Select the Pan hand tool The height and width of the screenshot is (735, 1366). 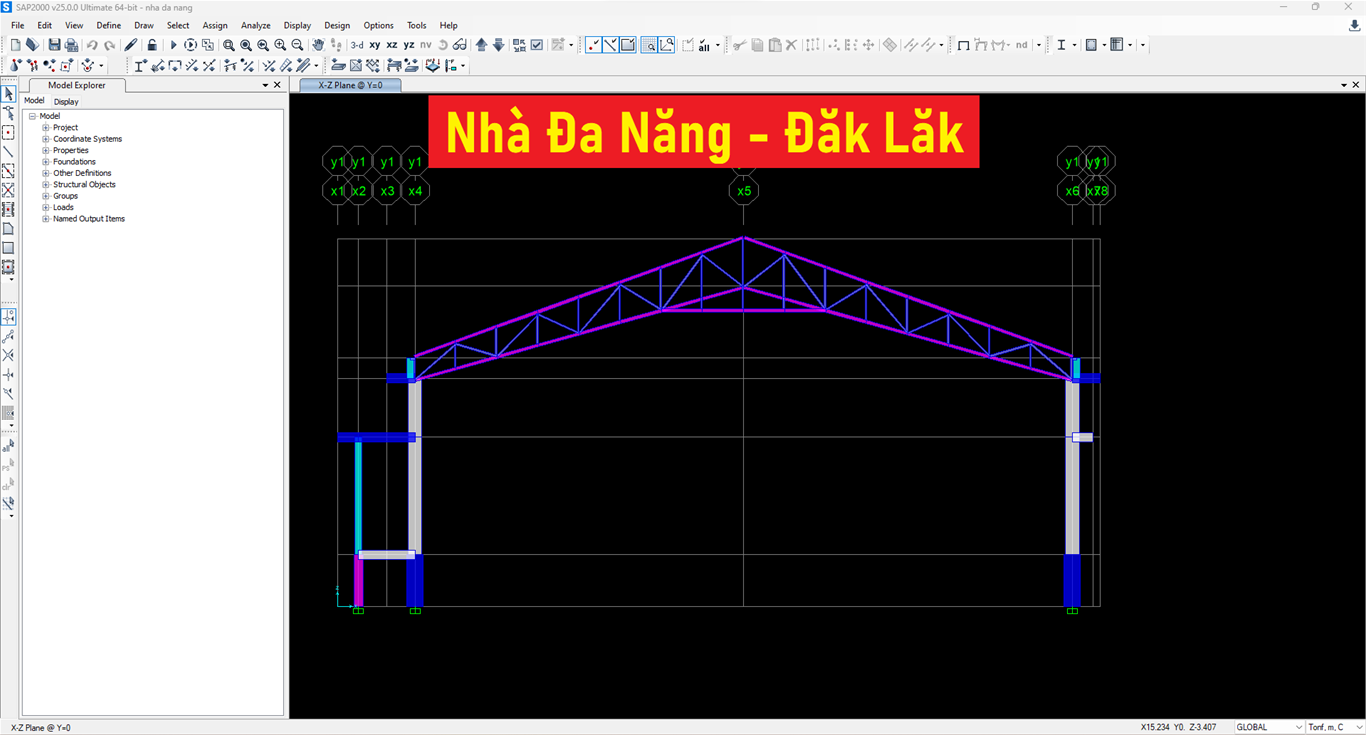(x=318, y=45)
